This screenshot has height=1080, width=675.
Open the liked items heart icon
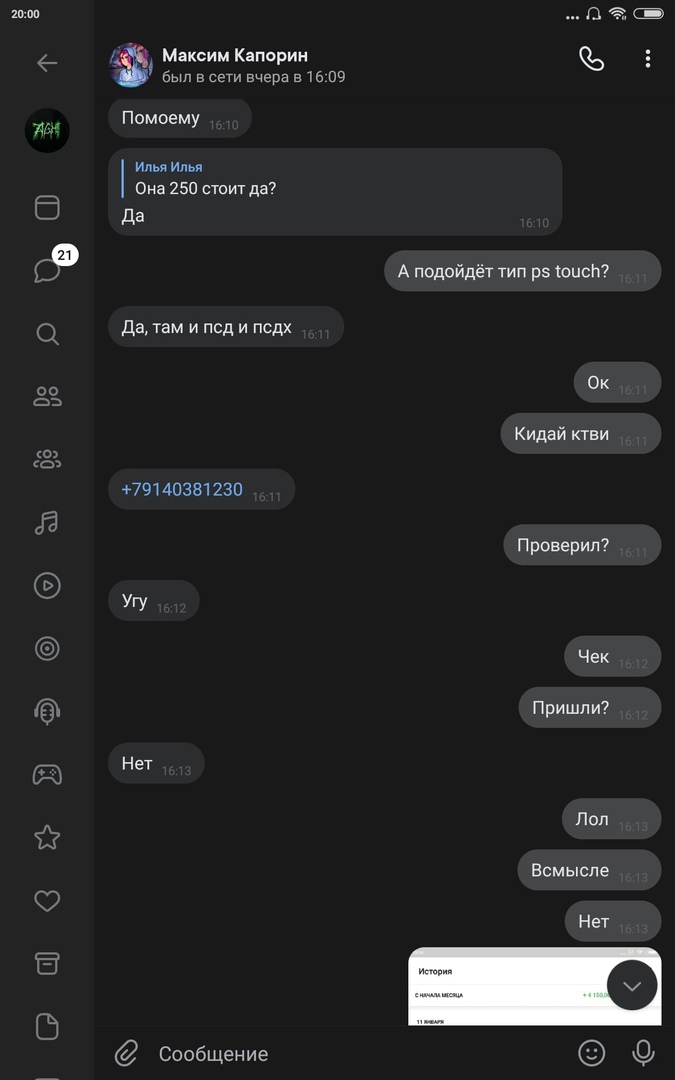coord(47,901)
